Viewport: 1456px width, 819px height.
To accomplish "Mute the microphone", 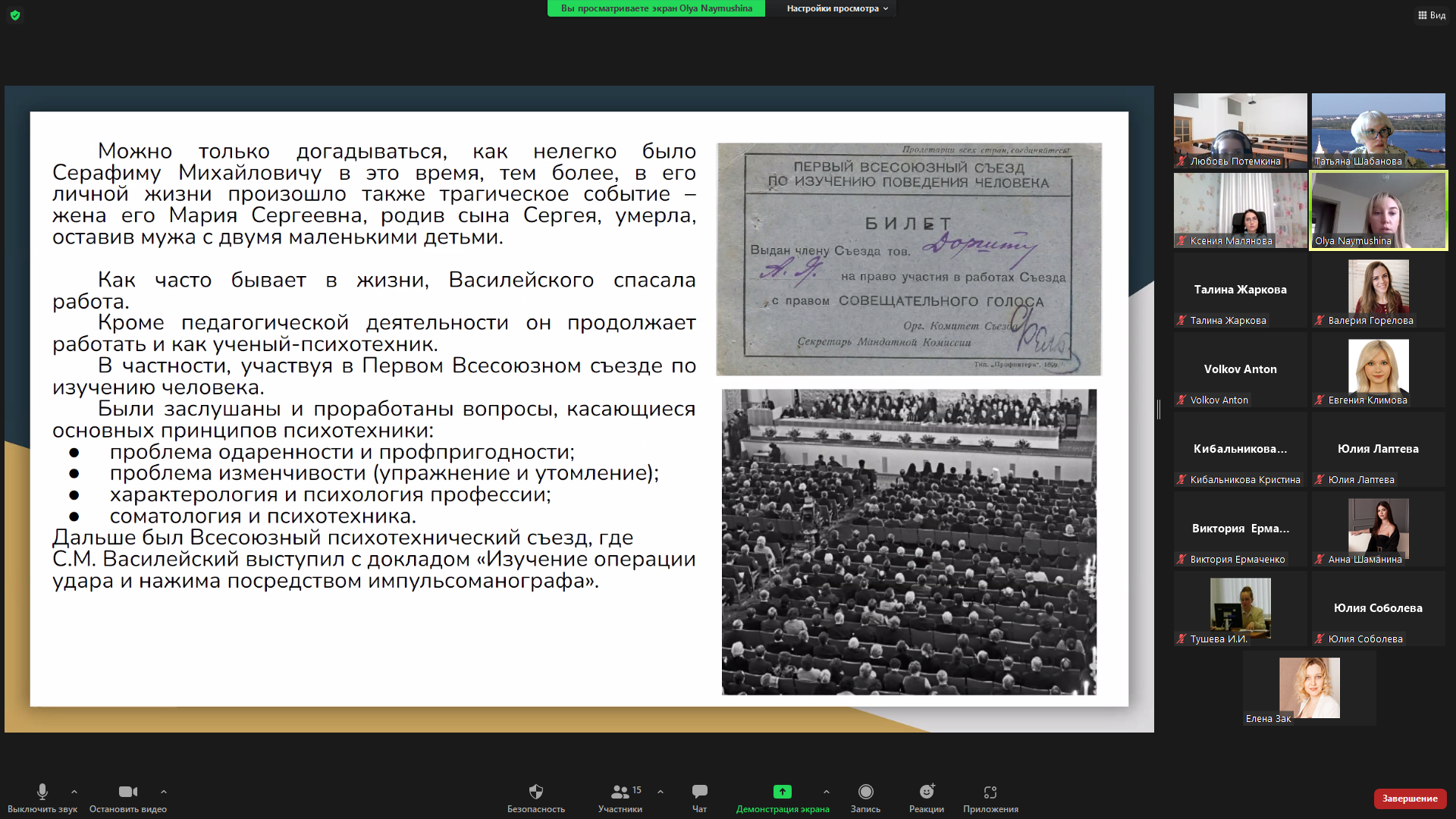I will [x=42, y=796].
